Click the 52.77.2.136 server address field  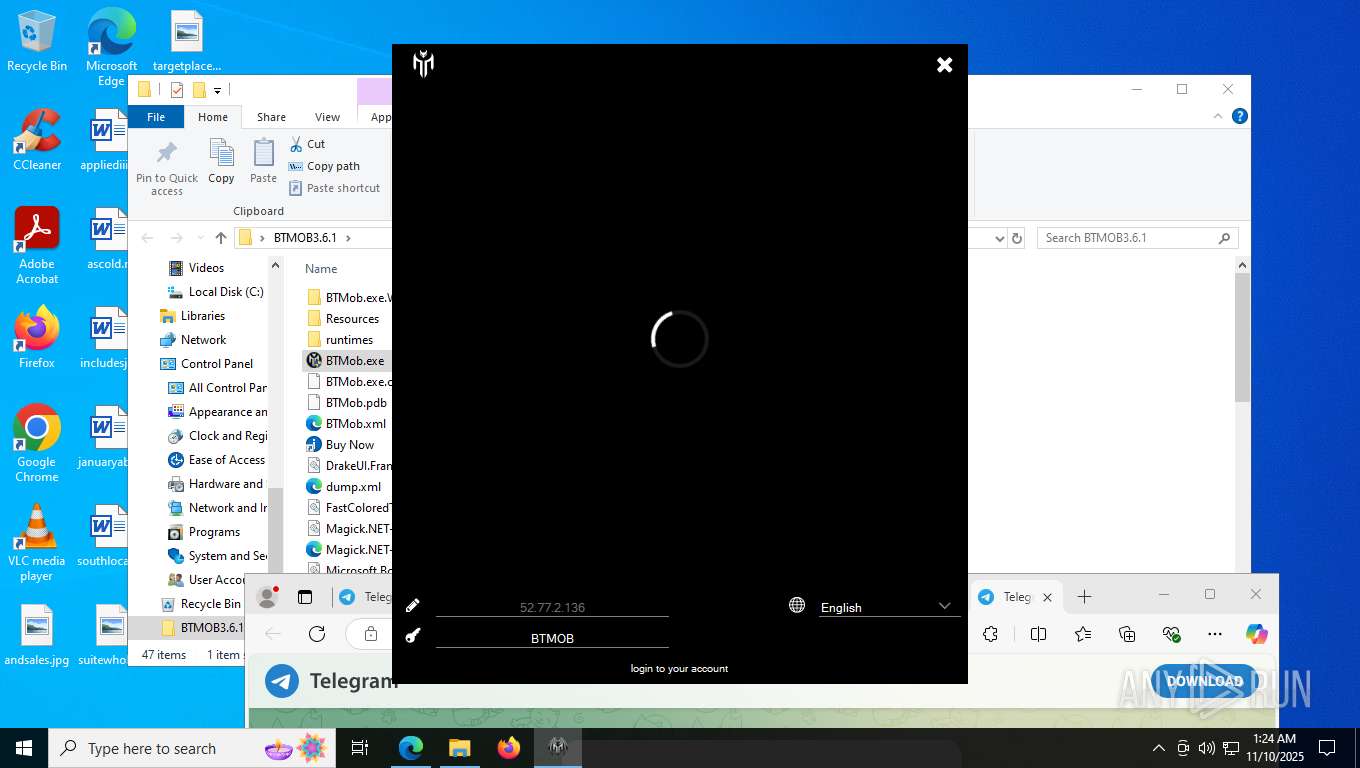[552, 607]
